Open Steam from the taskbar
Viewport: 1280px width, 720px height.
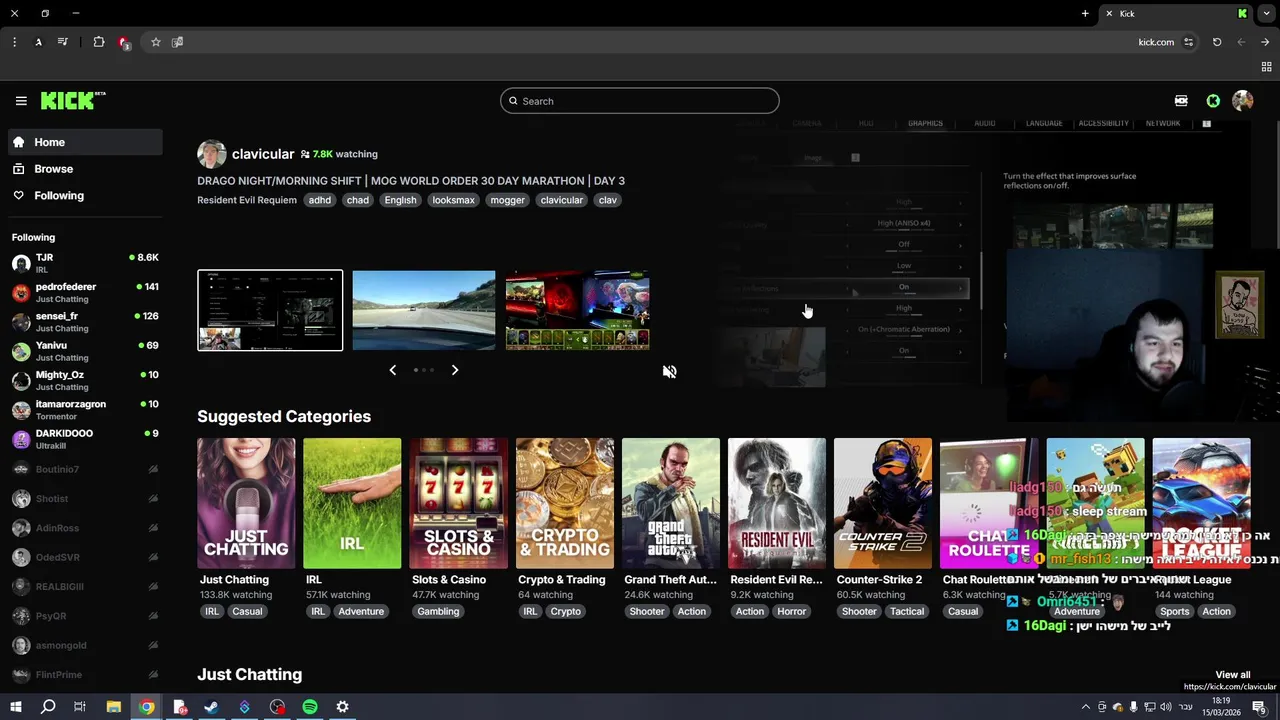click(211, 707)
